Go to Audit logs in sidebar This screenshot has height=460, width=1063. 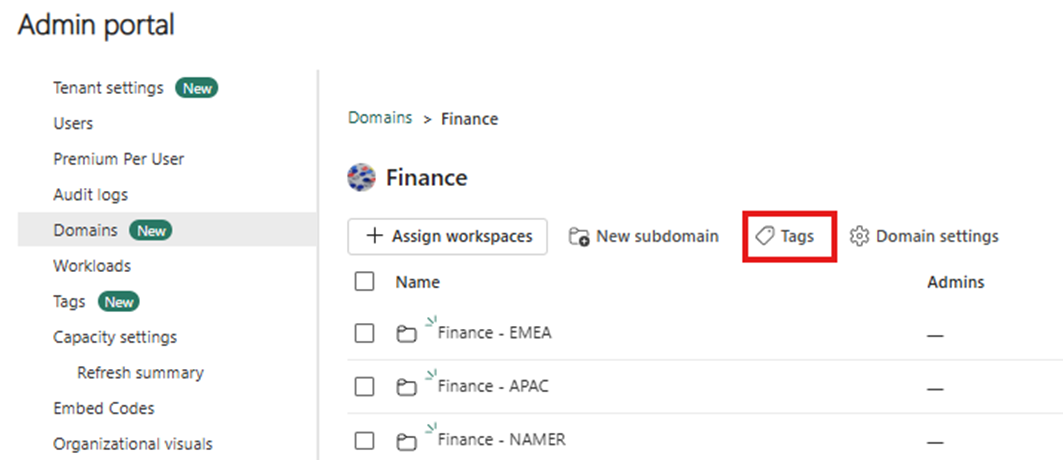(x=90, y=195)
